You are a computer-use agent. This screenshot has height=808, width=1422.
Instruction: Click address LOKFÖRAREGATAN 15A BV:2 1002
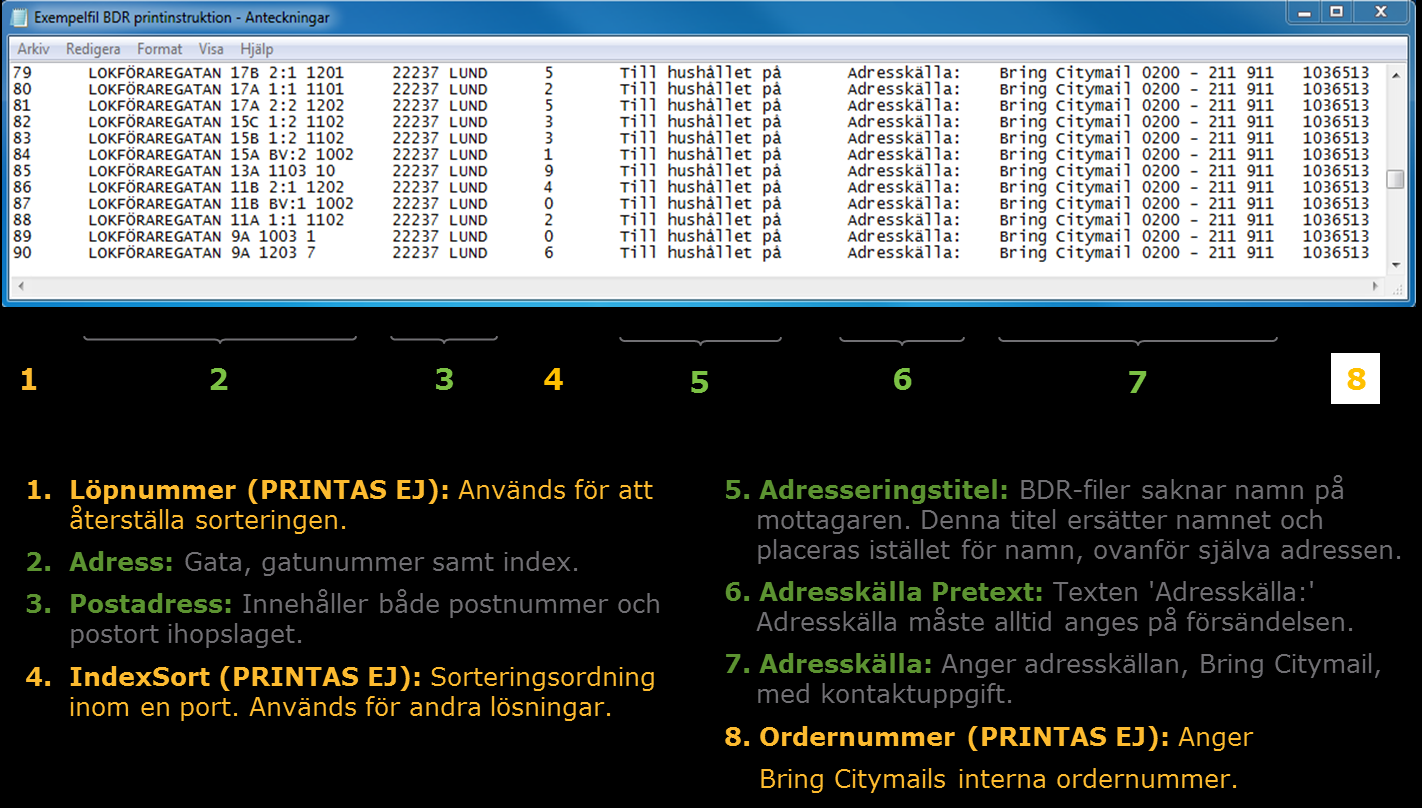click(x=221, y=155)
